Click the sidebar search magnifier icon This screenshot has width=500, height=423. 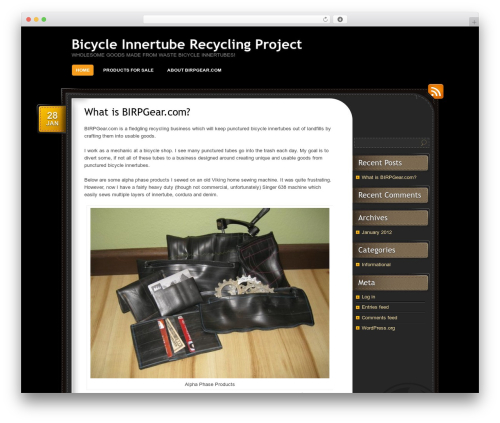pos(423,143)
